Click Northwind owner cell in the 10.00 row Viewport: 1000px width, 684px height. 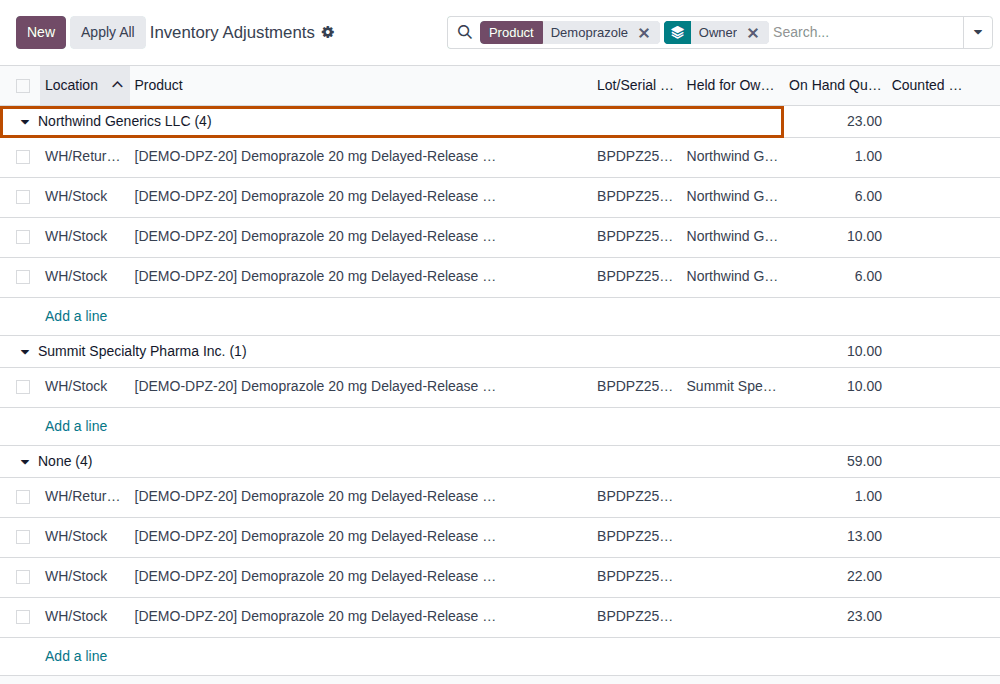coord(732,236)
